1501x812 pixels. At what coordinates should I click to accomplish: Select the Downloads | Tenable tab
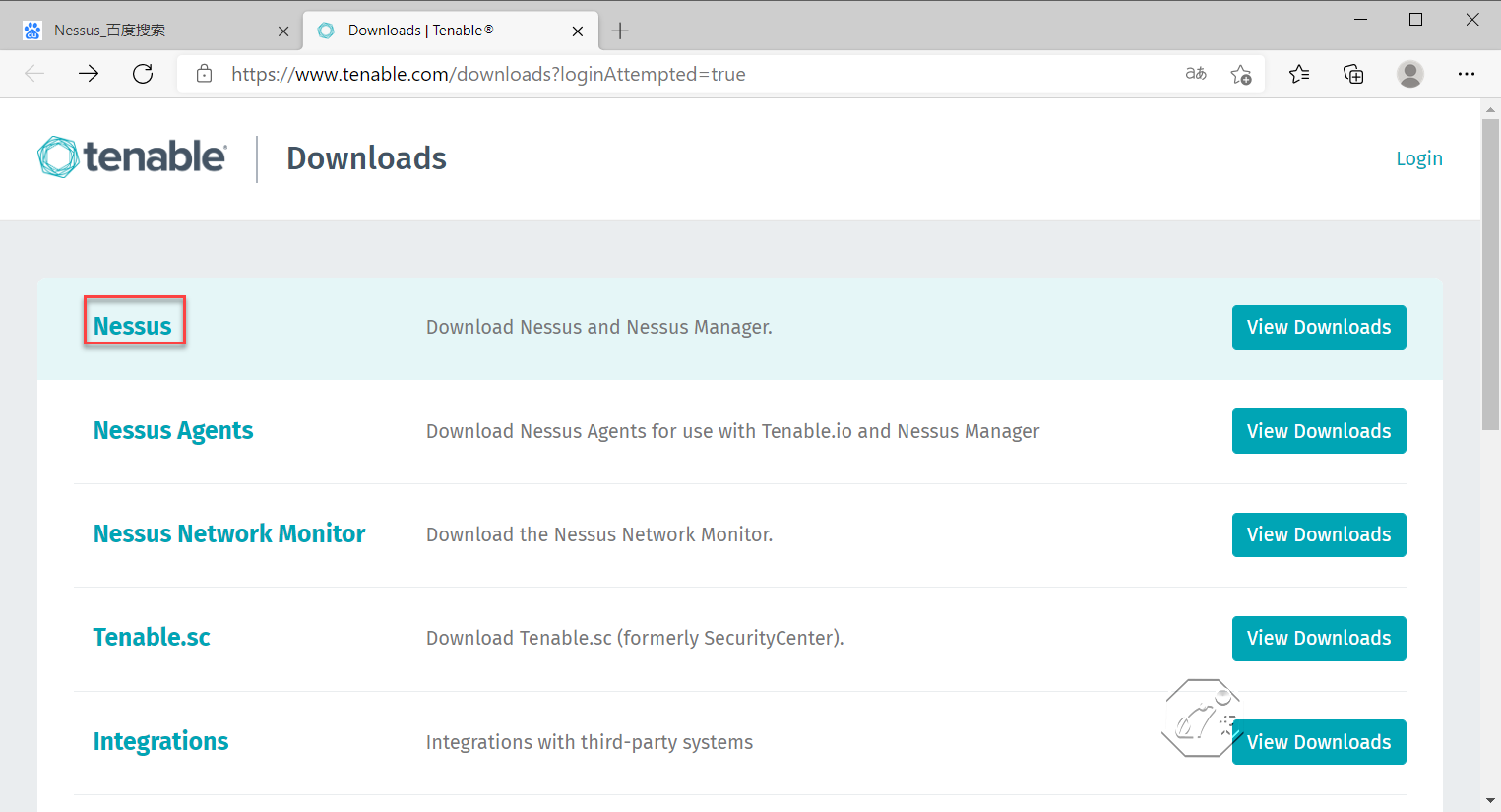coord(450,31)
